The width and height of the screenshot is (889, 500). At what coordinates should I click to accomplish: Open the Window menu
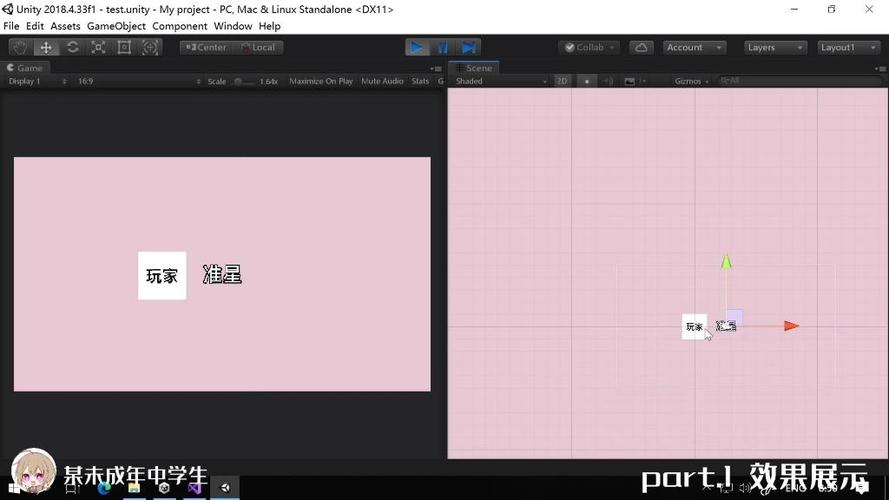click(x=233, y=26)
